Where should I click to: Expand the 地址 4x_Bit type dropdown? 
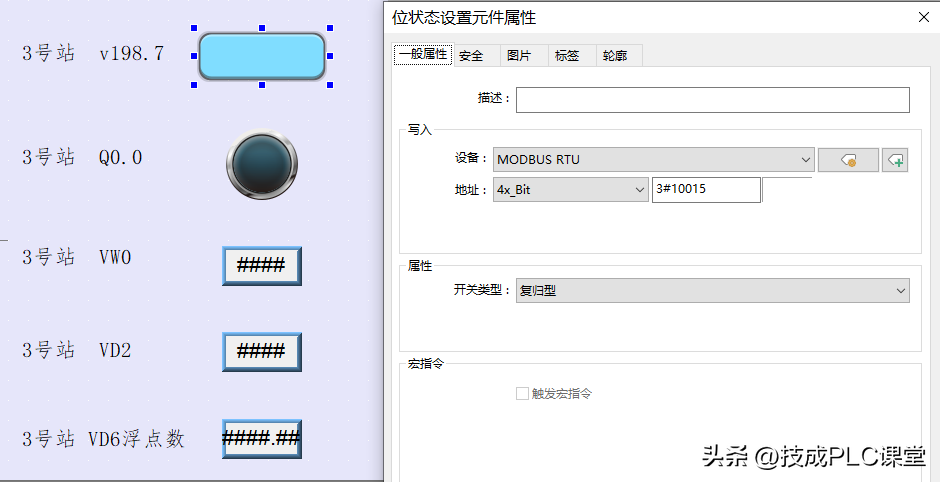[571, 189]
